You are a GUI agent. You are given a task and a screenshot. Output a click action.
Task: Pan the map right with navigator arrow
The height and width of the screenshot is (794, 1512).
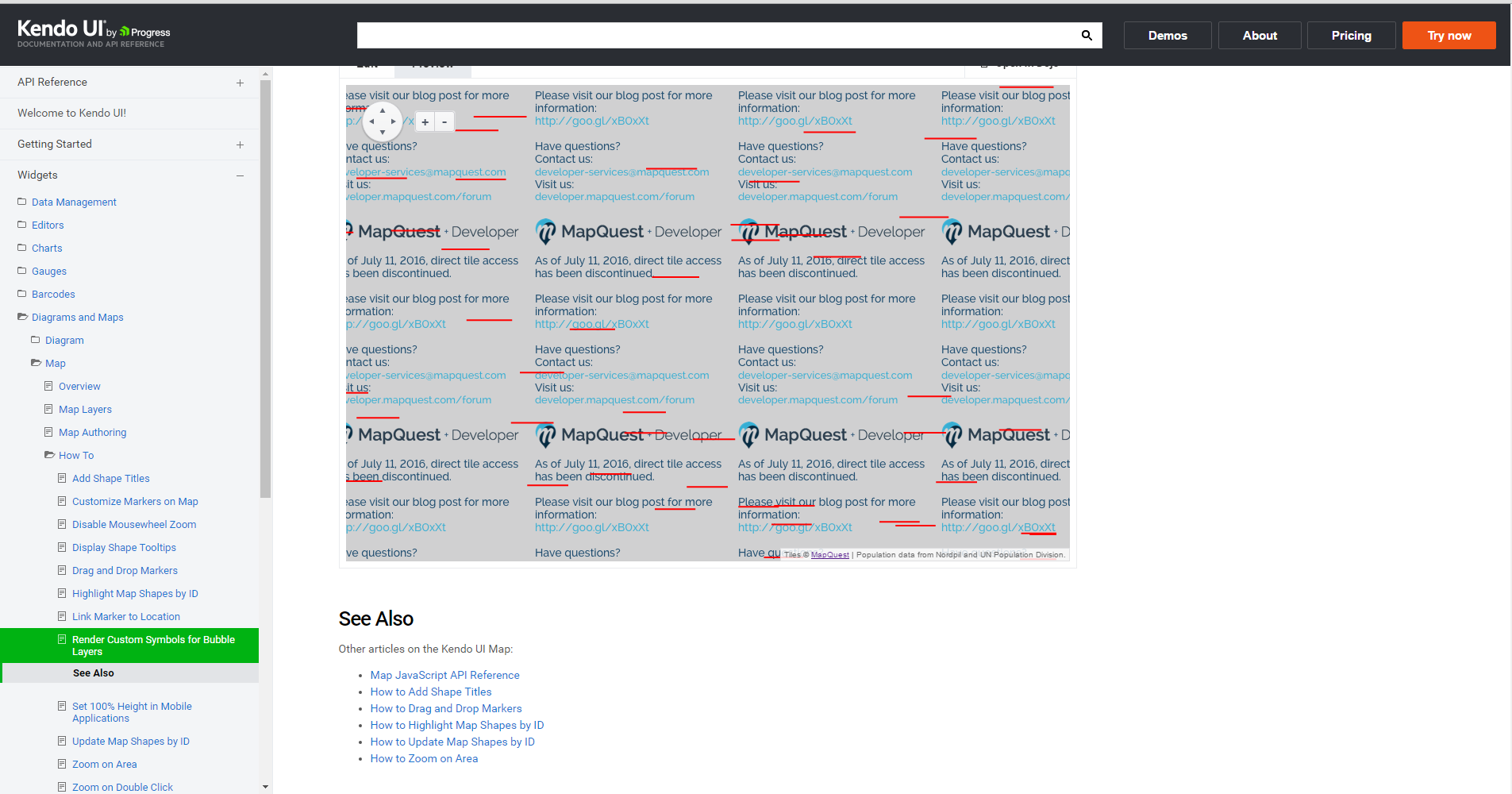[x=393, y=121]
